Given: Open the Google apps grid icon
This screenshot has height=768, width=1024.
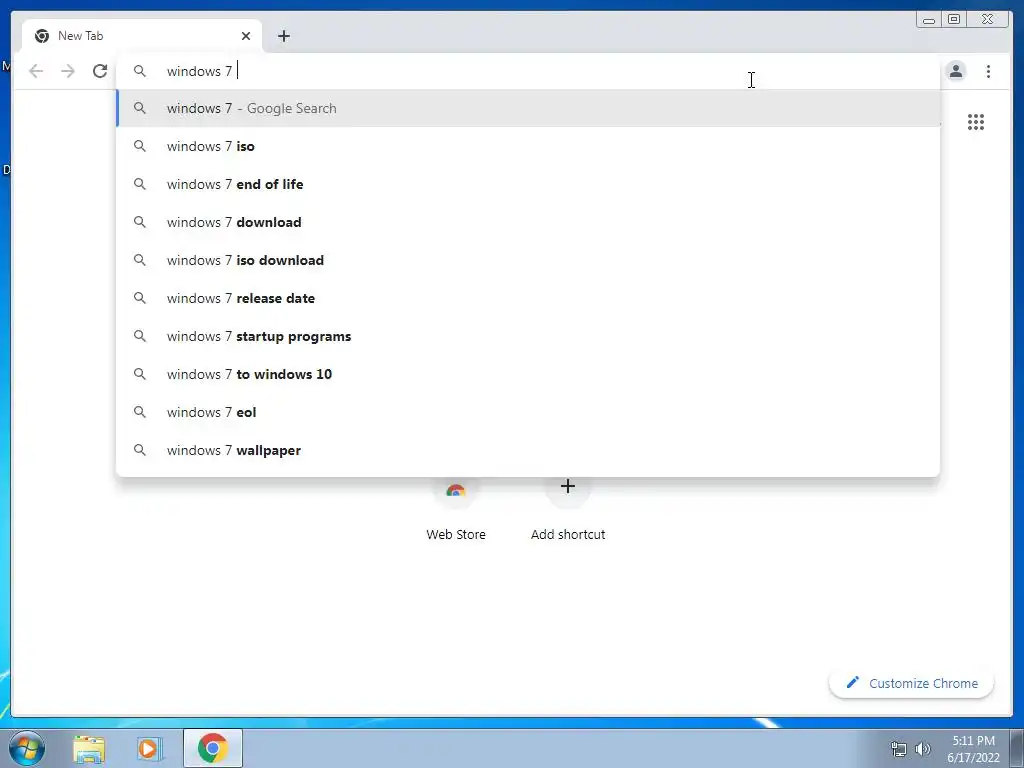Looking at the screenshot, I should (976, 122).
